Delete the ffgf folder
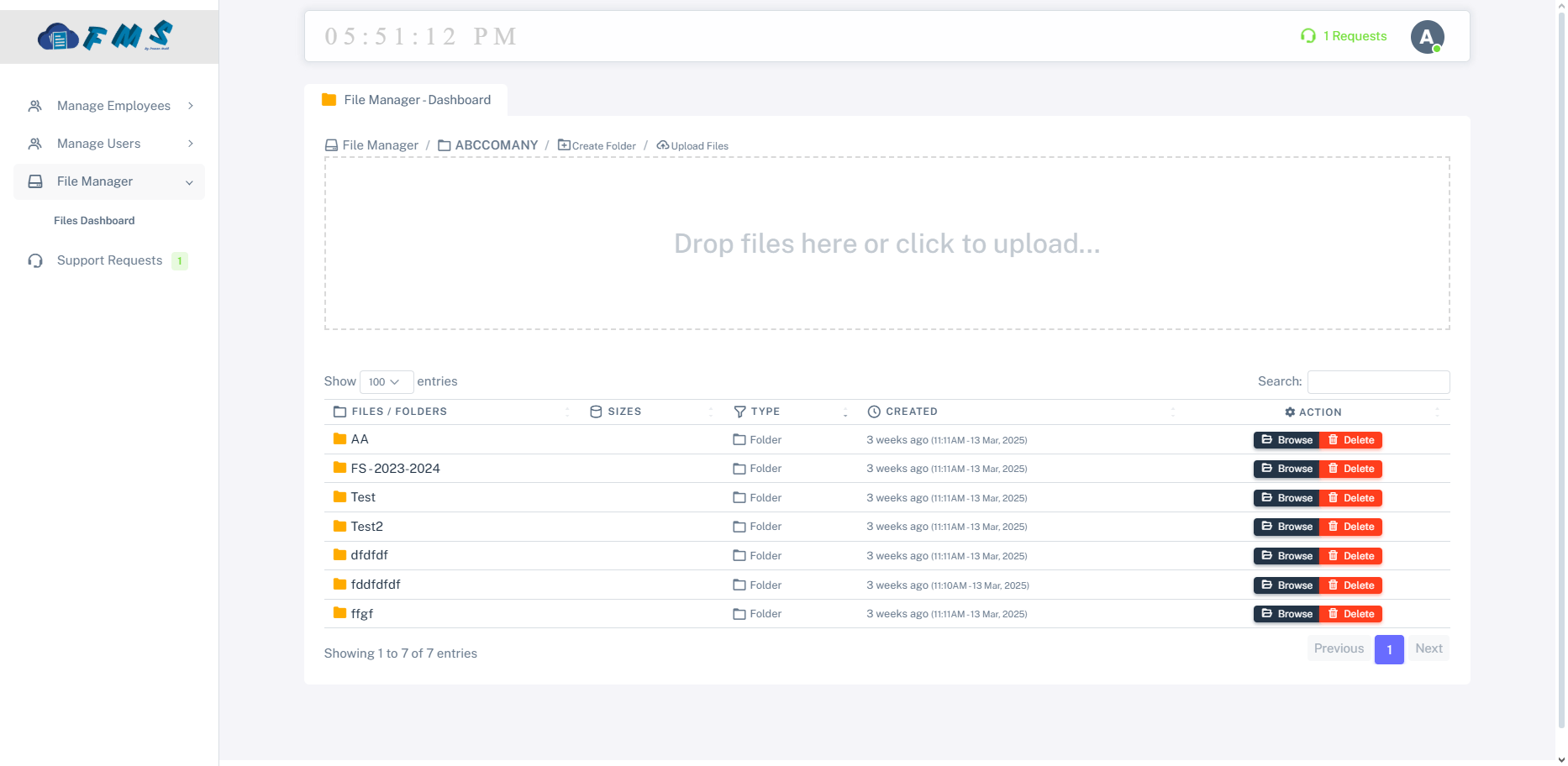The image size is (1568, 766). point(1351,614)
